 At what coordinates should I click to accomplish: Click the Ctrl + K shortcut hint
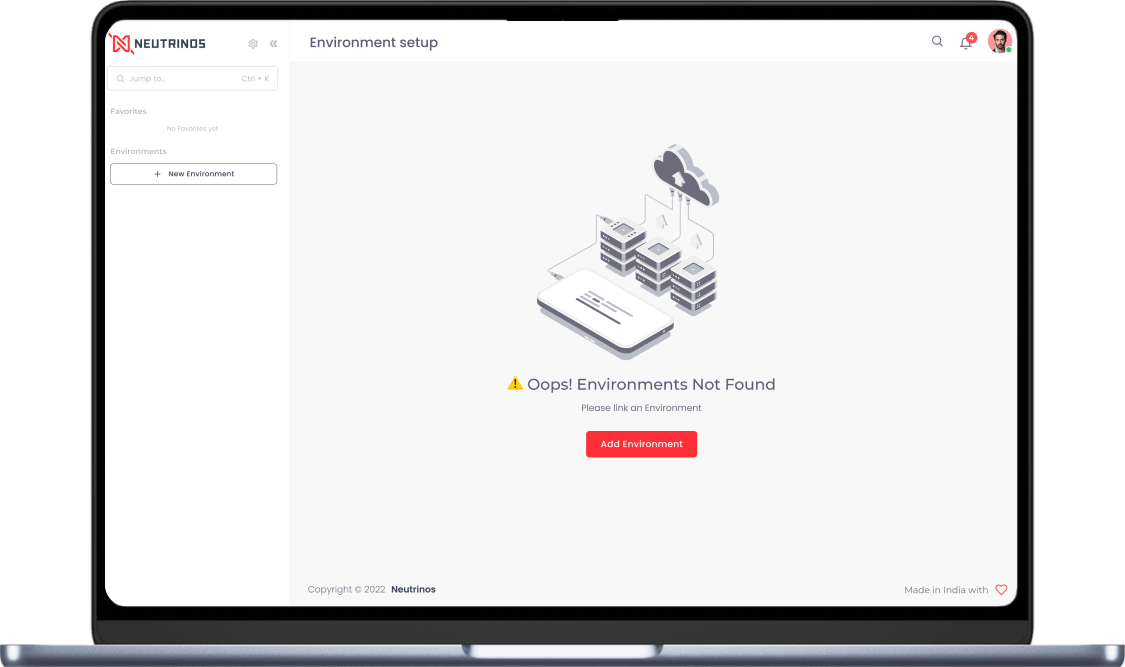[255, 79]
